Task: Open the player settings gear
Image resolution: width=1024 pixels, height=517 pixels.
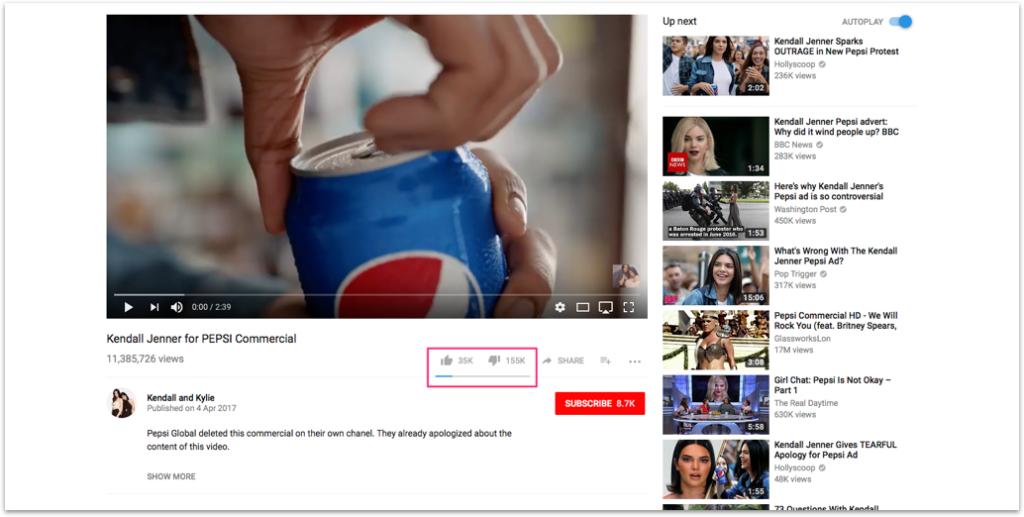Action: pyautogui.click(x=560, y=307)
